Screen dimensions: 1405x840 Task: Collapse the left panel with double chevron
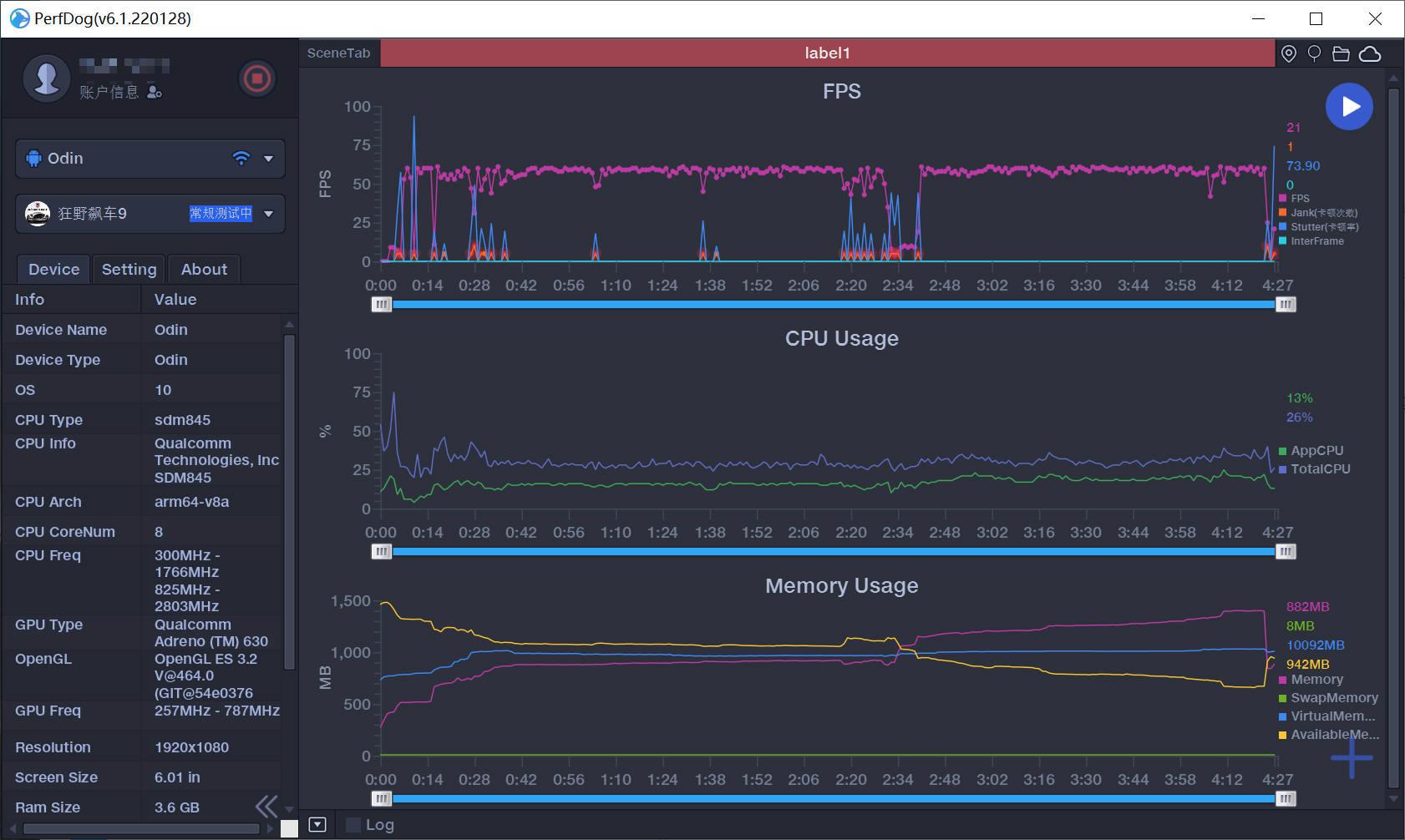point(266,807)
